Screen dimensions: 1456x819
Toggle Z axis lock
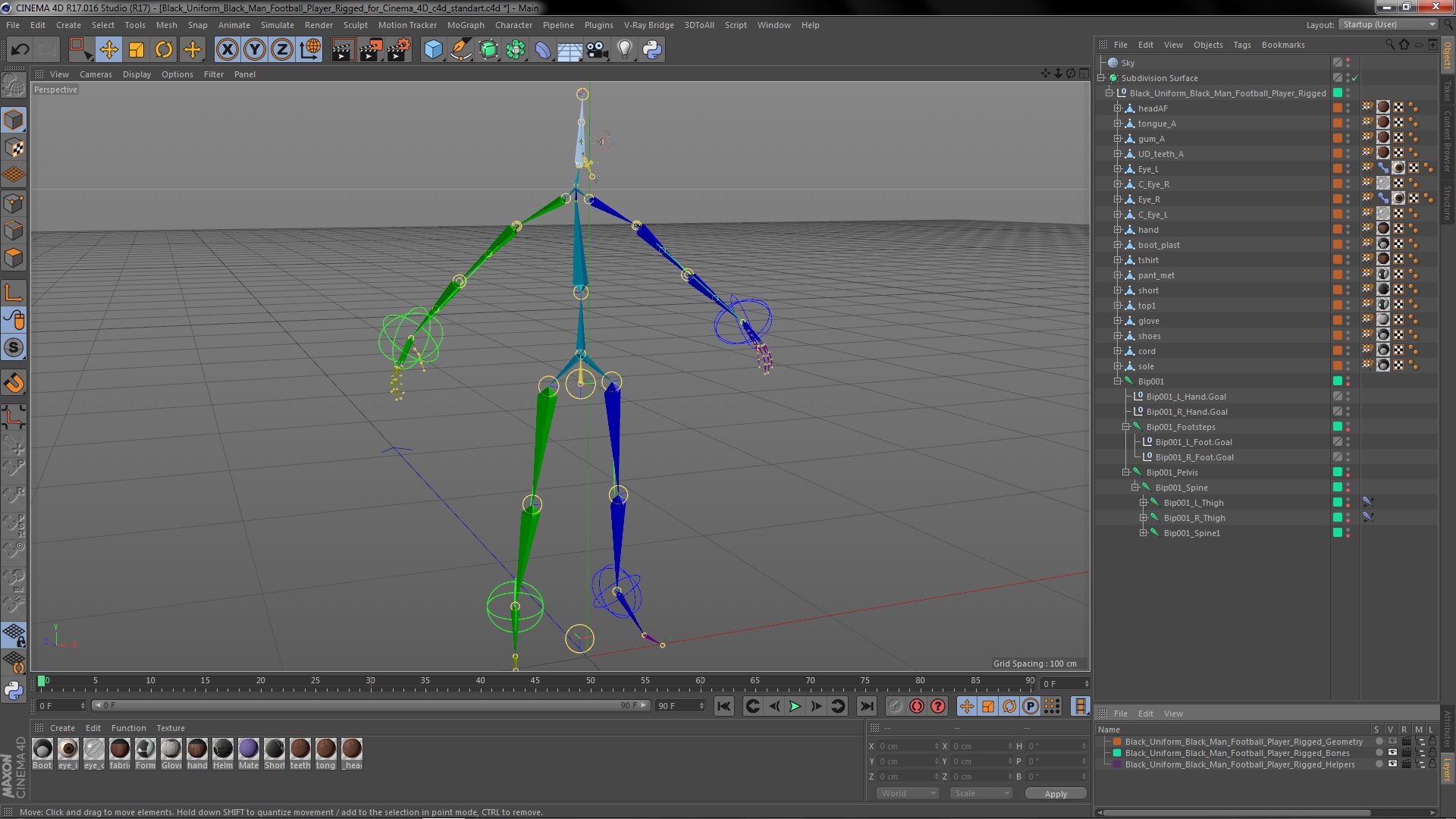point(282,50)
